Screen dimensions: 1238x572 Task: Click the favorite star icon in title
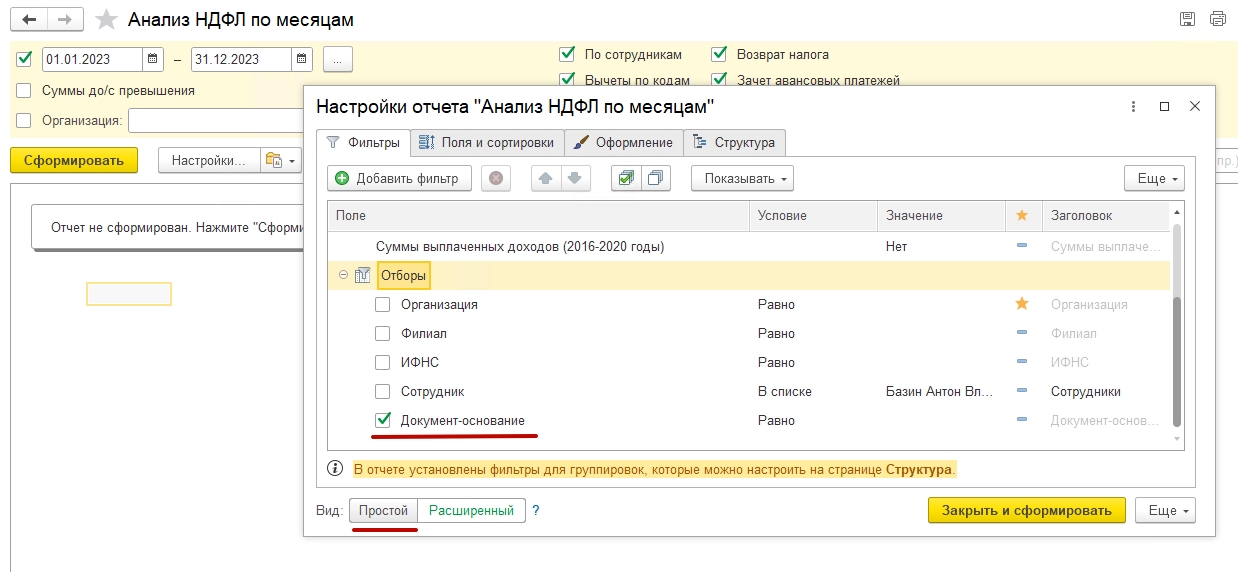[x=106, y=20]
